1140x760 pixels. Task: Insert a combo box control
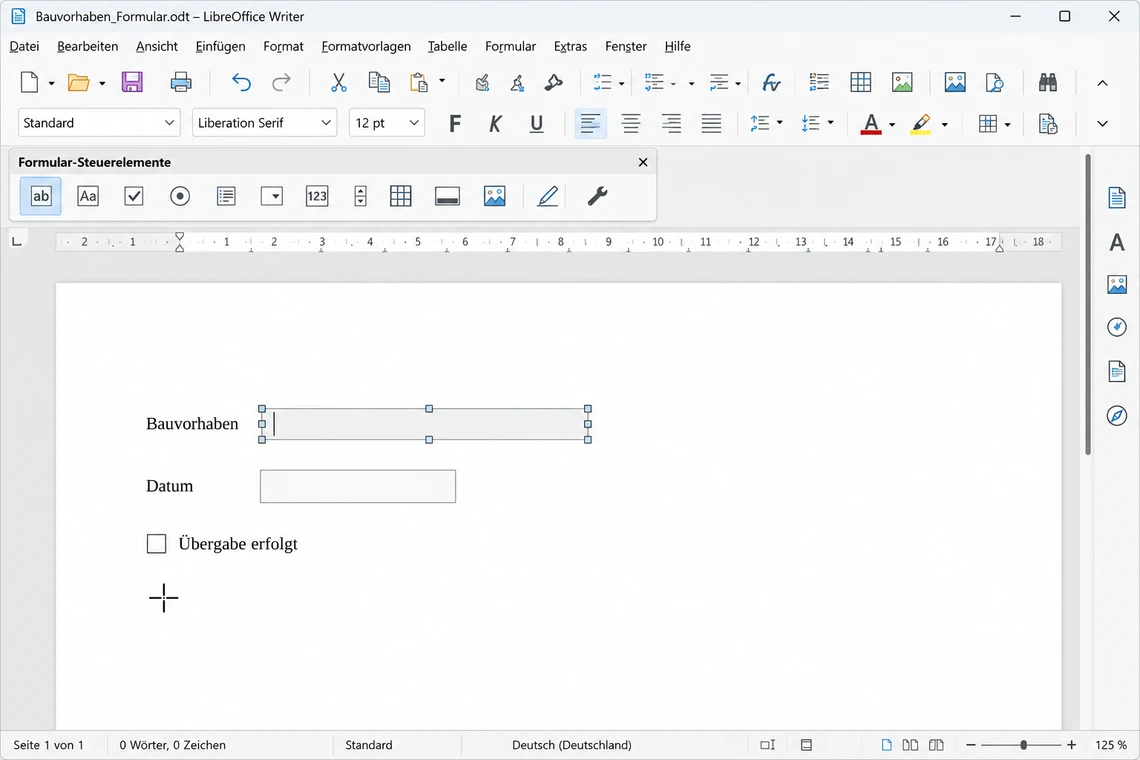(x=272, y=196)
